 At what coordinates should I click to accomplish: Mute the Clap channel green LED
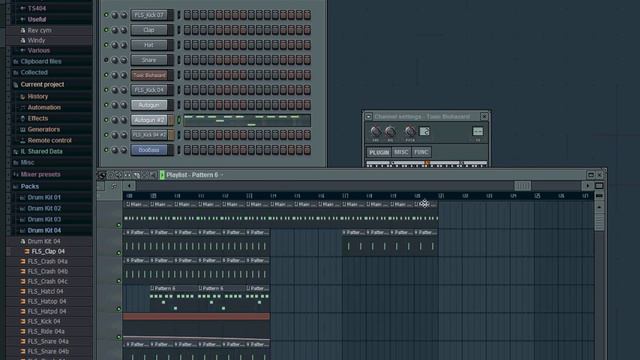pos(106,30)
